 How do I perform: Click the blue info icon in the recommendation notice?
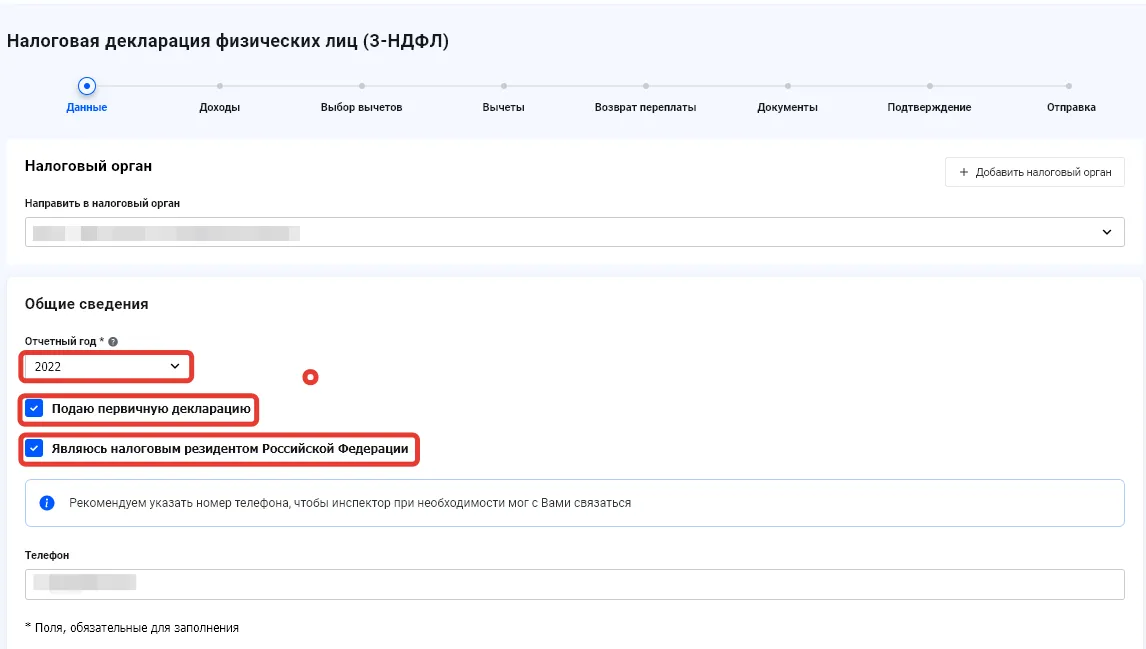click(x=47, y=503)
